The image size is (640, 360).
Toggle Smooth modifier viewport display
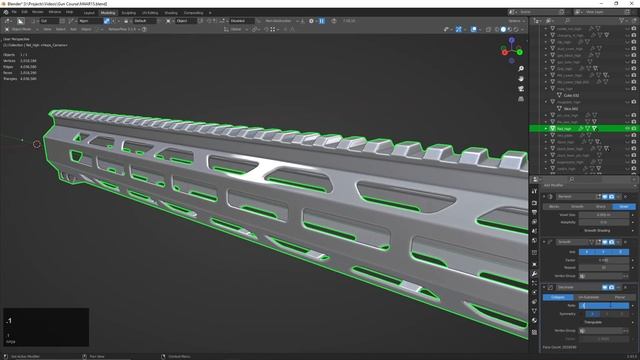point(605,242)
